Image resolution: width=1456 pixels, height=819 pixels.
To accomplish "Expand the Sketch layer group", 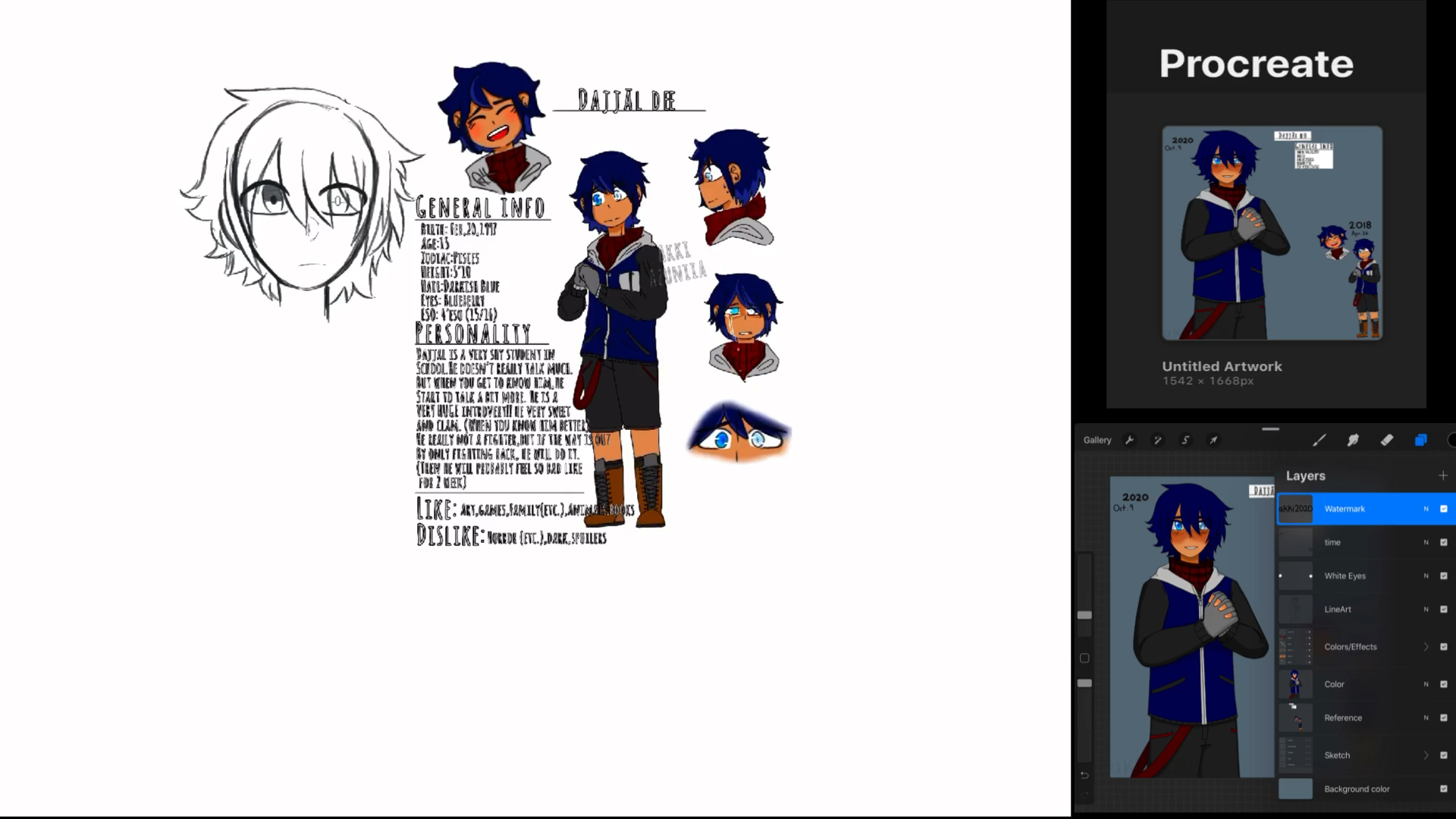I will coord(1426,755).
